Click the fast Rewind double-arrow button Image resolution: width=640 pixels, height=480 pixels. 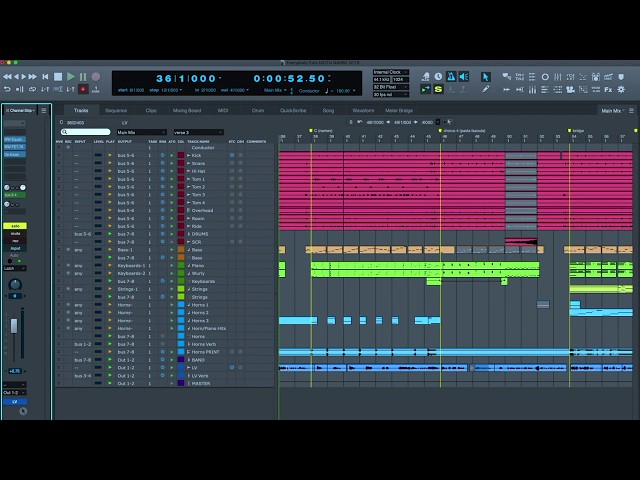tap(7, 76)
